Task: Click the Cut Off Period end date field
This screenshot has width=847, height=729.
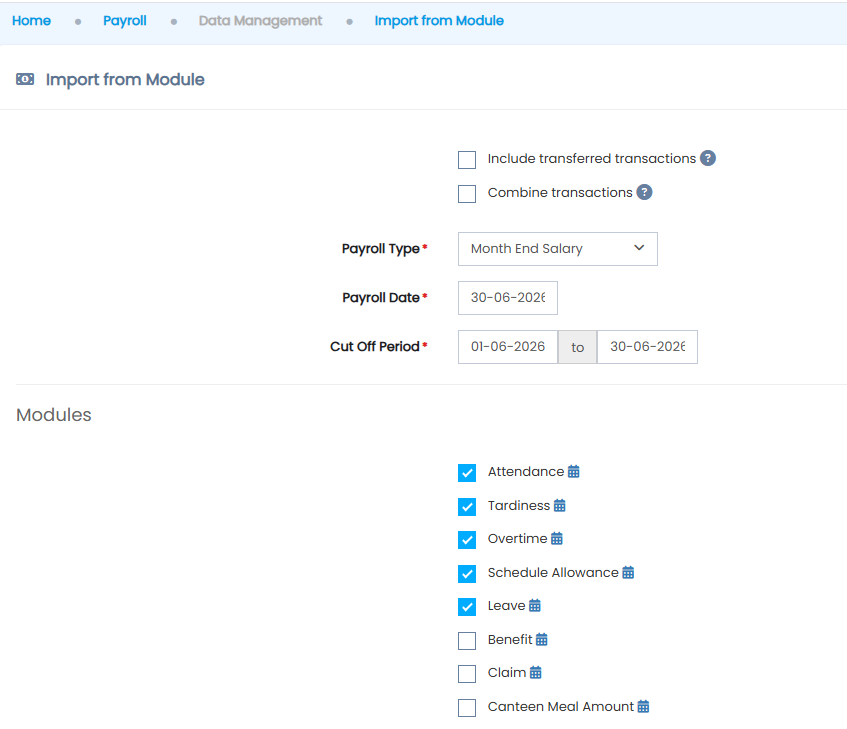Action: (x=647, y=347)
